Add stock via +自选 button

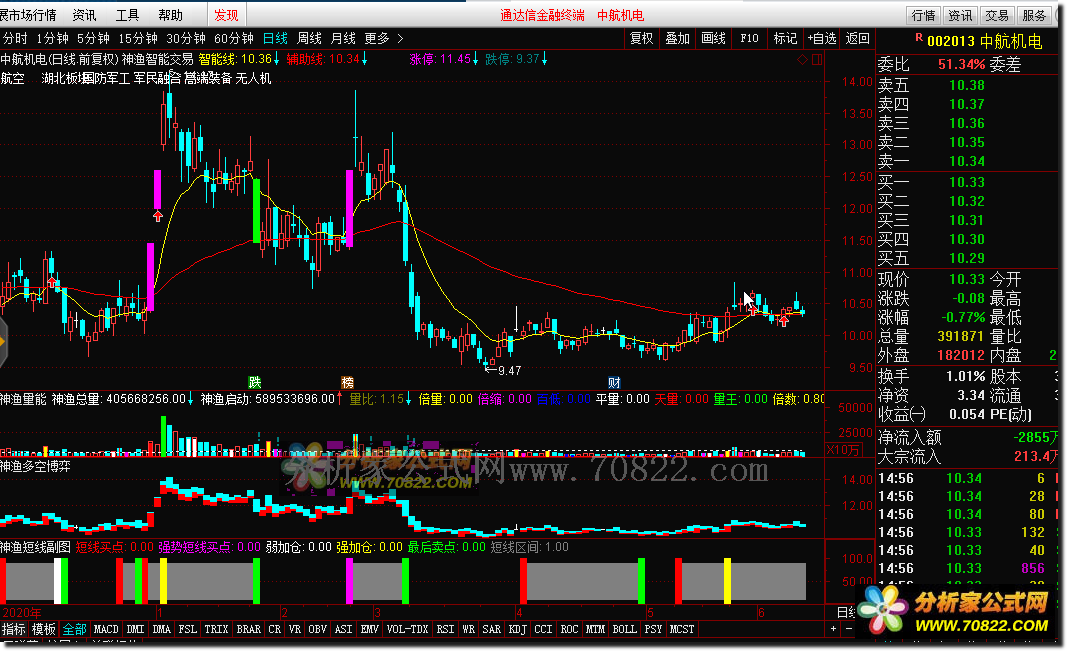[821, 38]
